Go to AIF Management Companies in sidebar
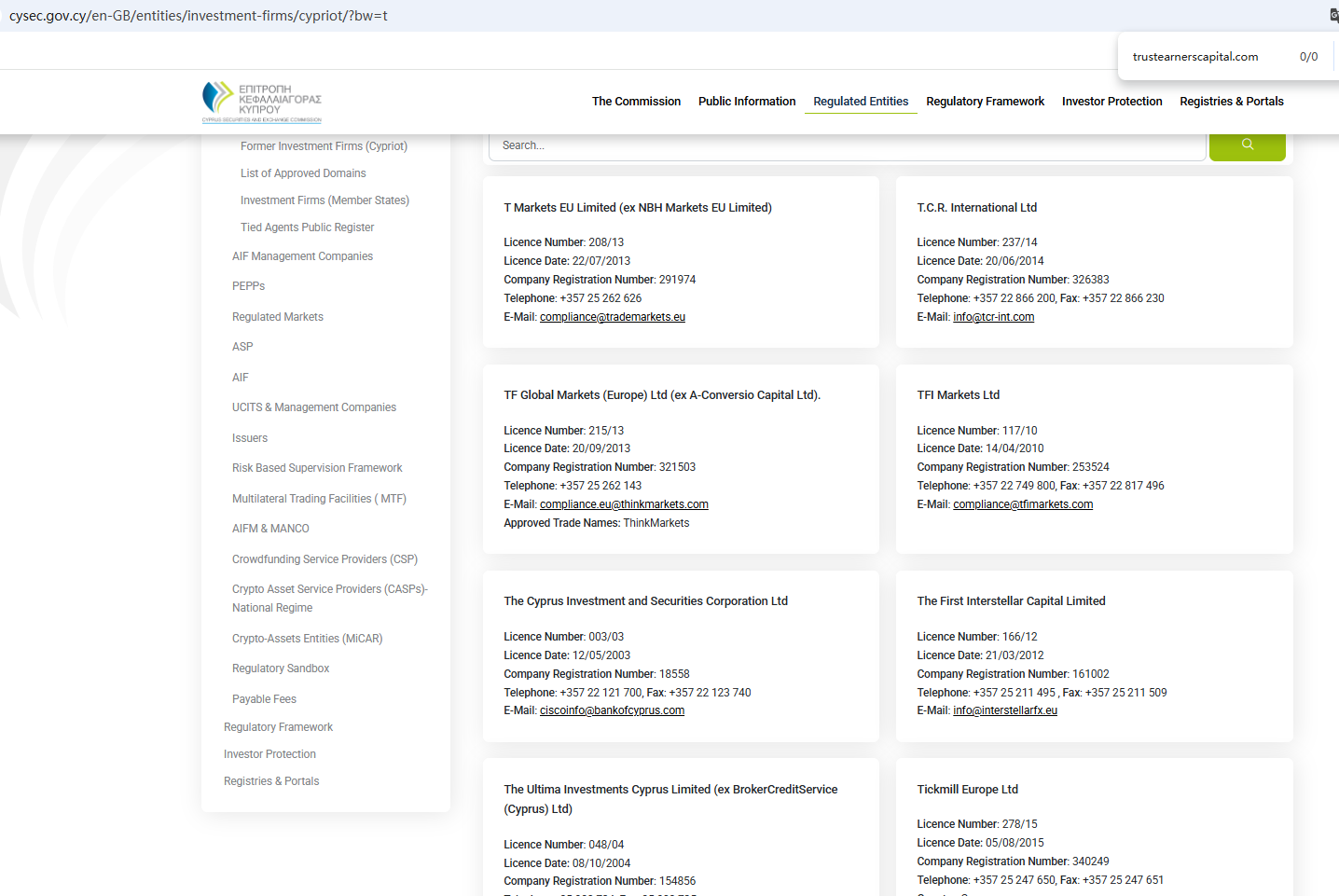Viewport: 1339px width, 896px height. pyautogui.click(x=302, y=256)
